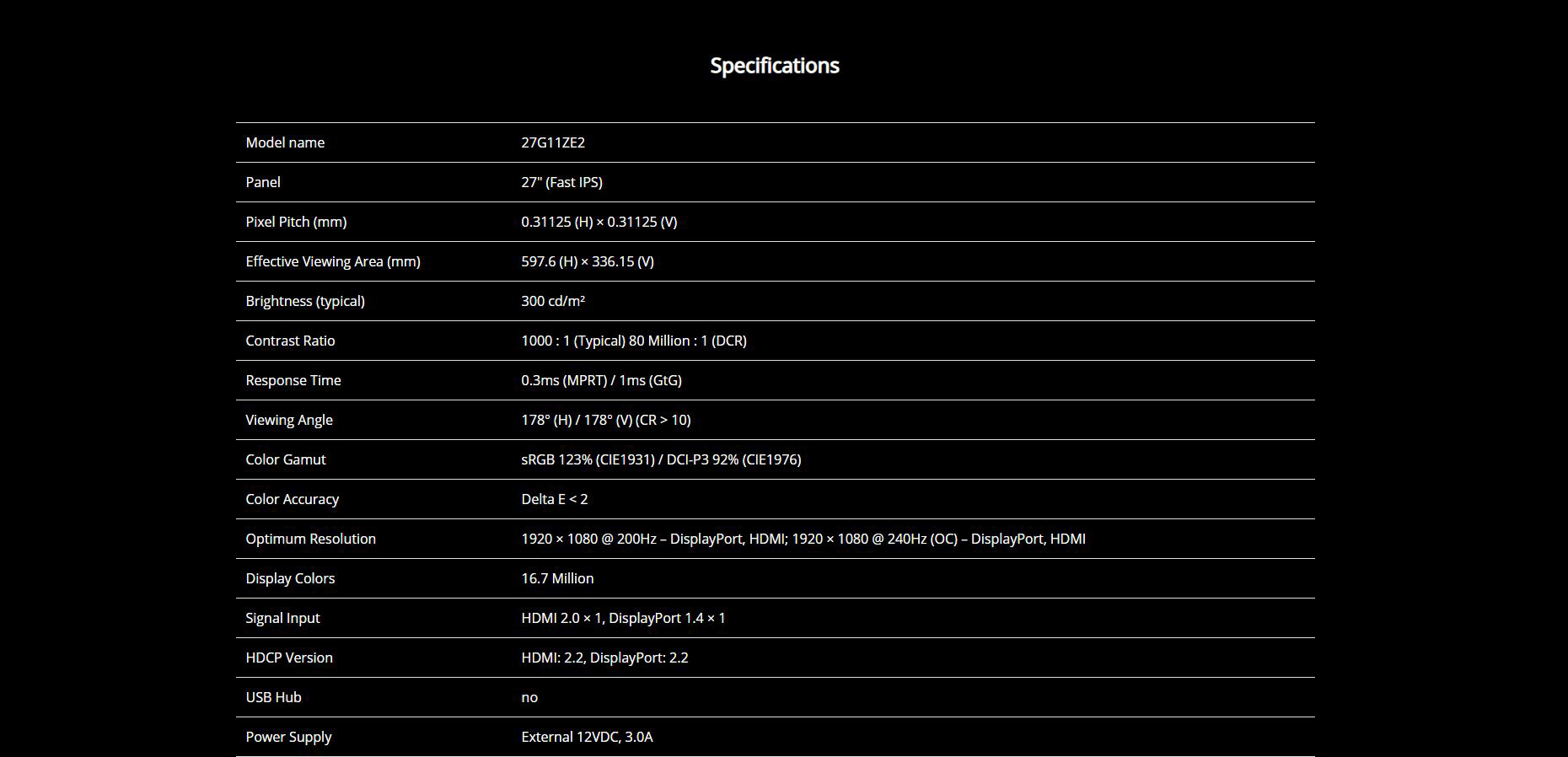Screen dimensions: 1568x757
Task: Click the USB Hub 'no' value
Action: [x=529, y=697]
